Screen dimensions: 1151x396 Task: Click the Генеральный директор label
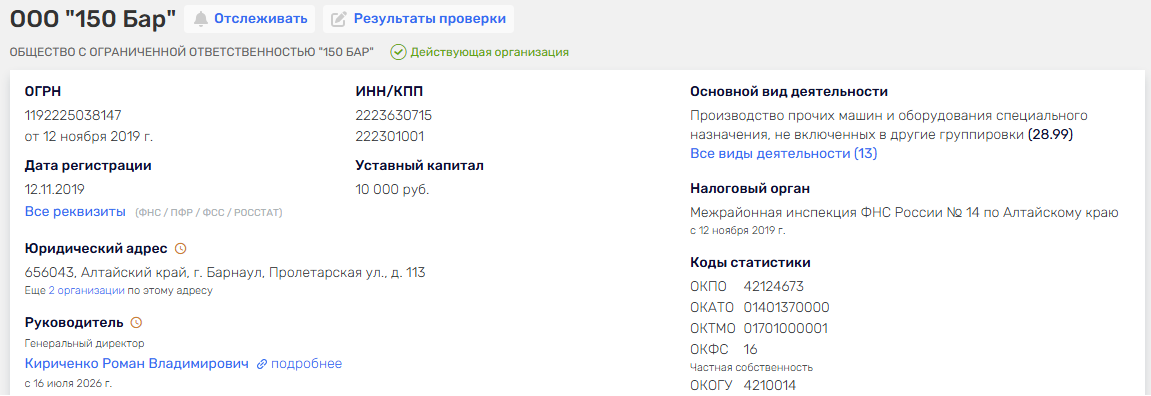coord(84,343)
